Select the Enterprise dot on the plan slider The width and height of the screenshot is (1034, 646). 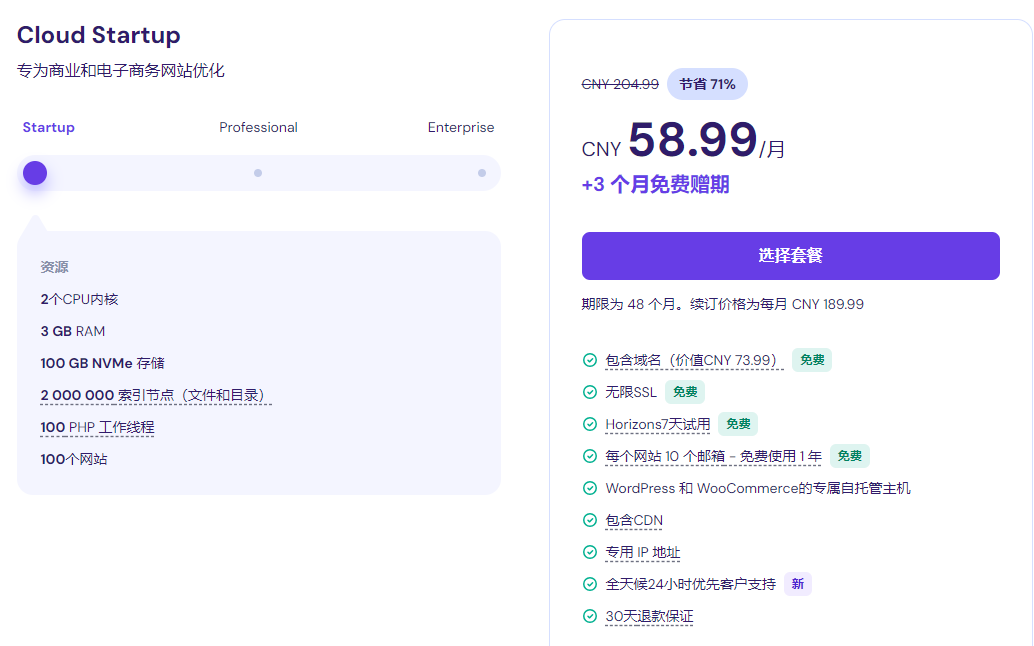tap(482, 172)
